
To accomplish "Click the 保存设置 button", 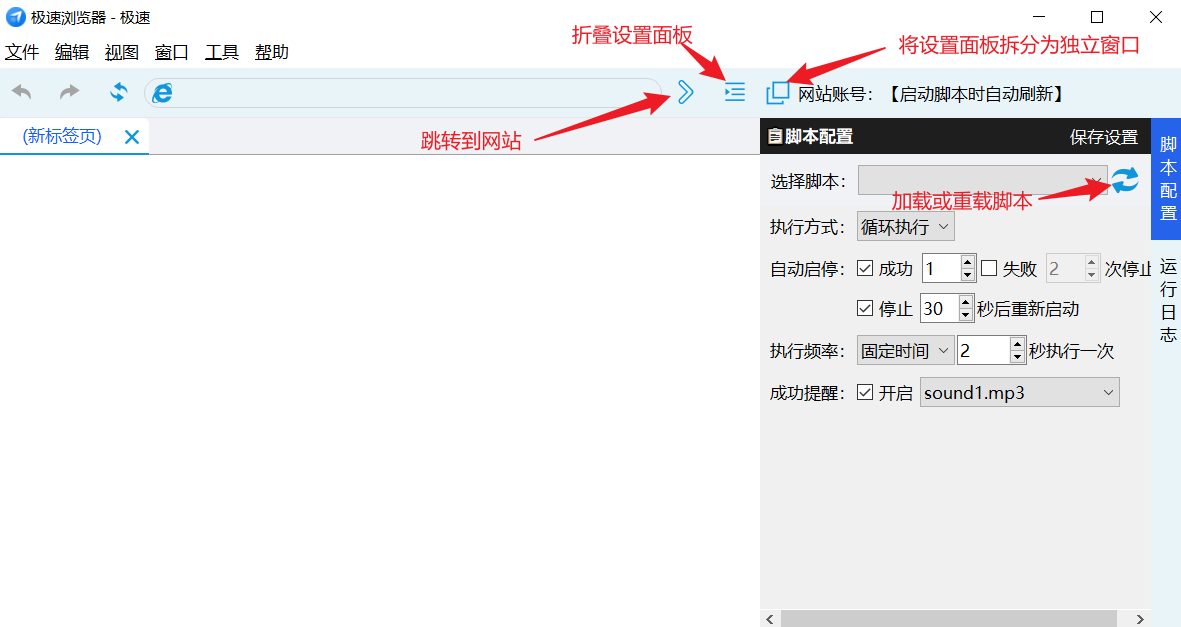I will (1103, 137).
